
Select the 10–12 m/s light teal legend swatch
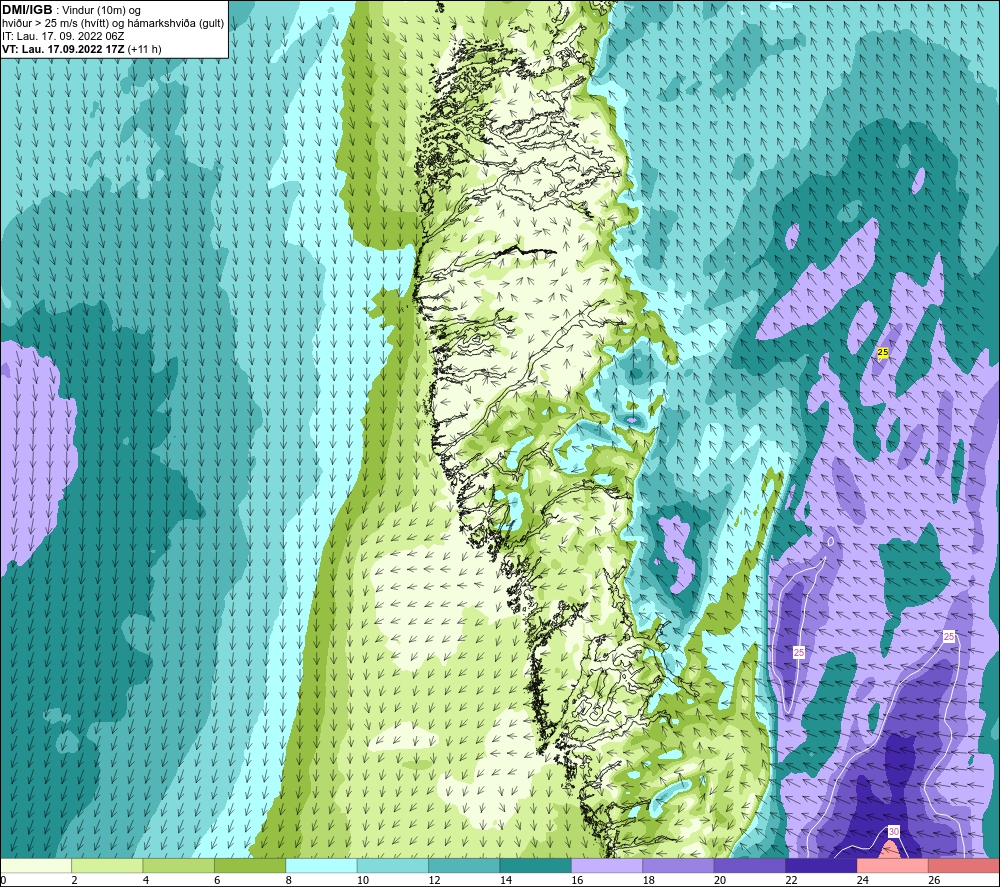pyautogui.click(x=393, y=866)
